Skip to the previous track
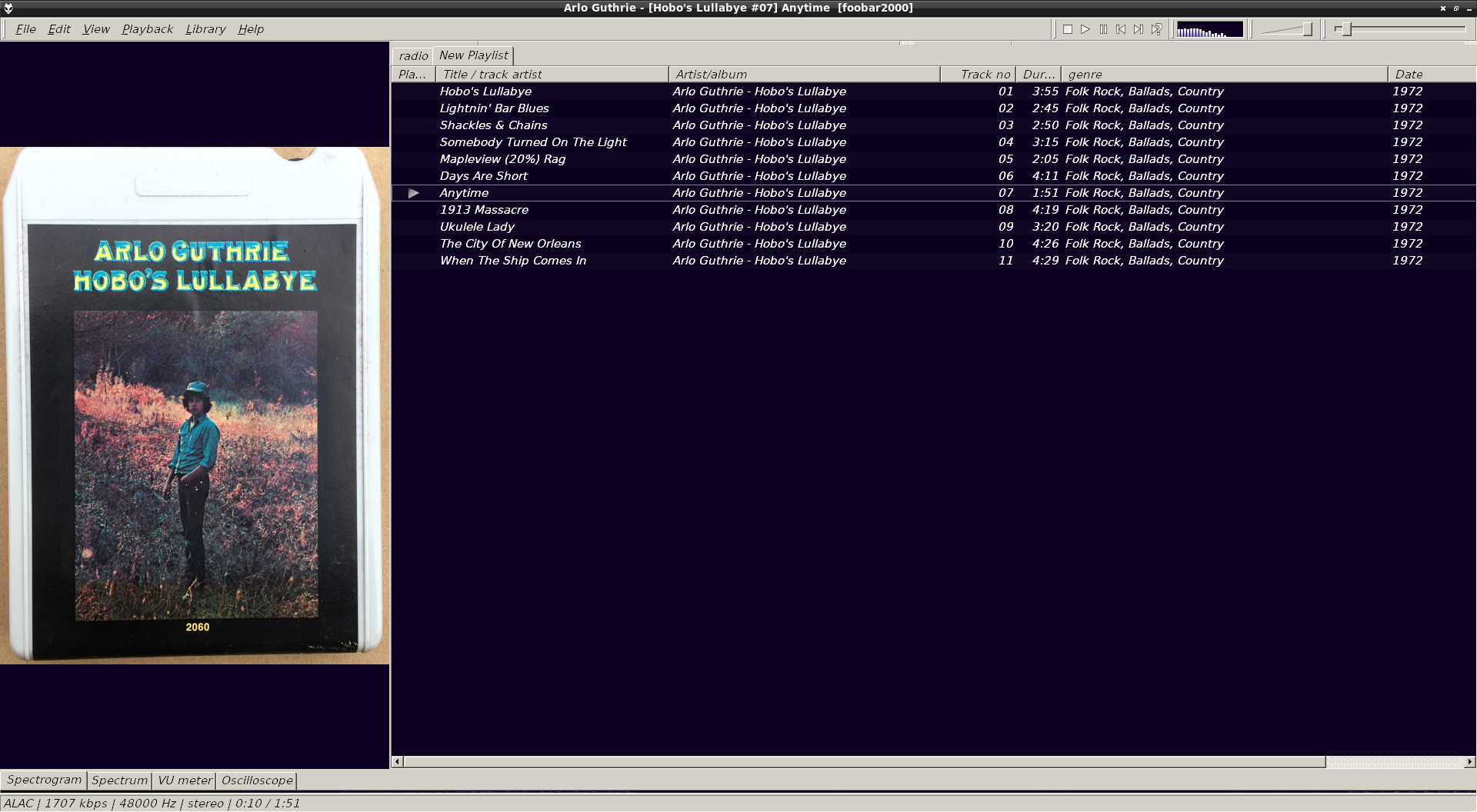Screen dimensions: 1477x812 (x=1121, y=29)
